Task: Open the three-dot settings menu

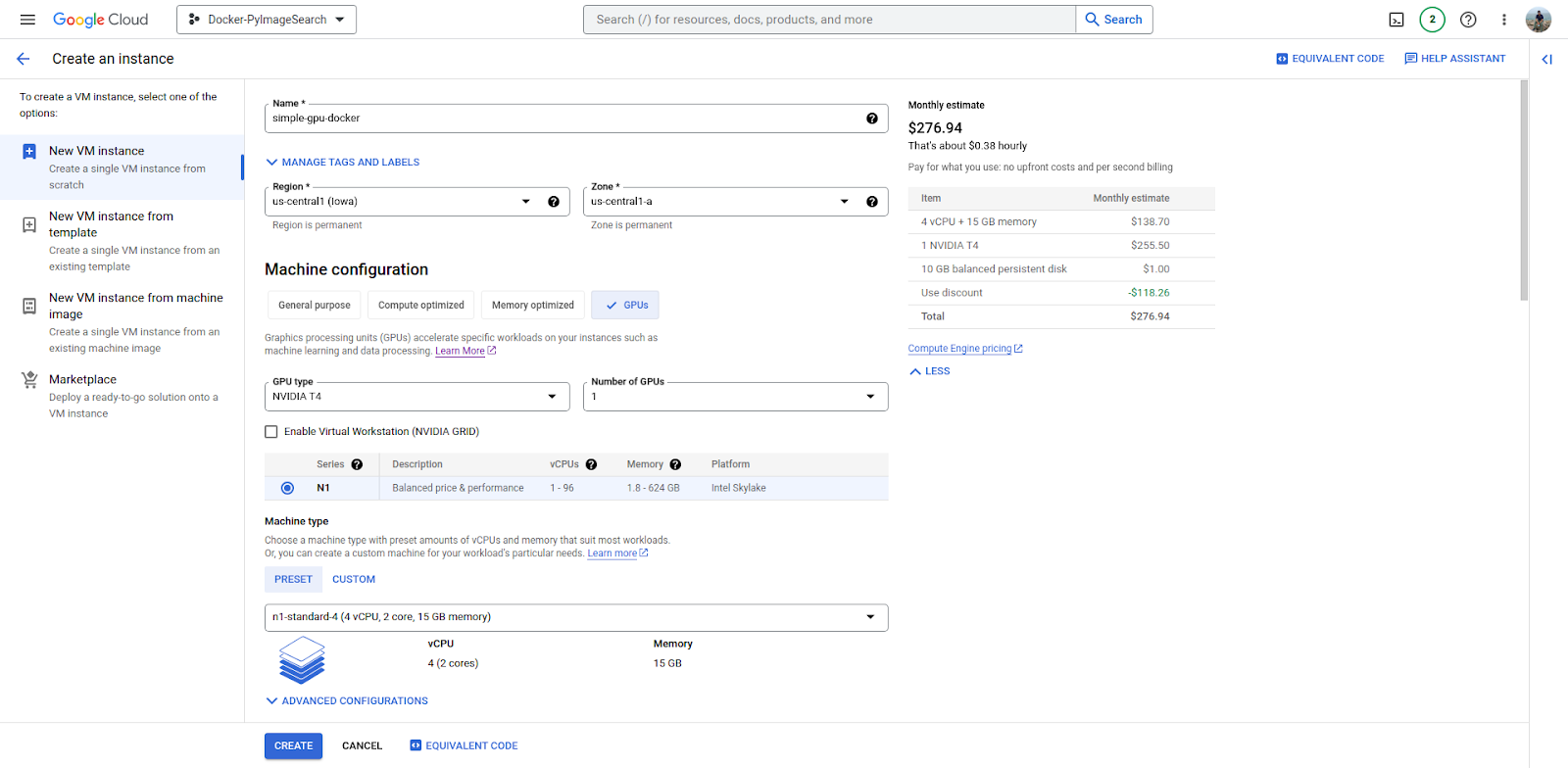Action: pyautogui.click(x=1503, y=20)
